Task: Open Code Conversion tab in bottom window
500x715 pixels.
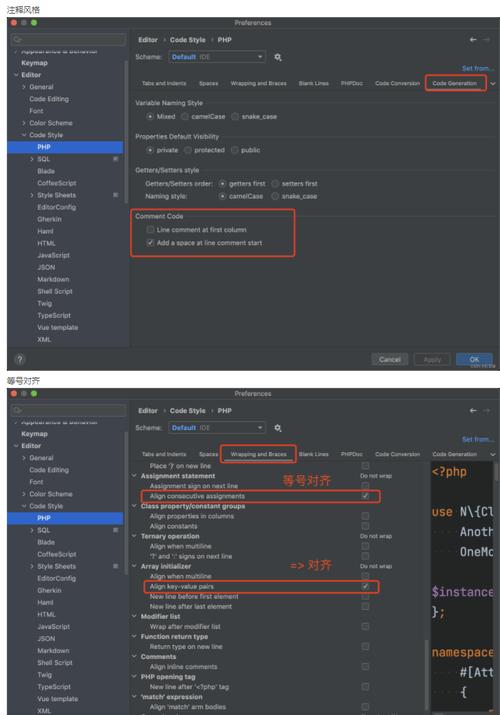Action: pyautogui.click(x=397, y=454)
